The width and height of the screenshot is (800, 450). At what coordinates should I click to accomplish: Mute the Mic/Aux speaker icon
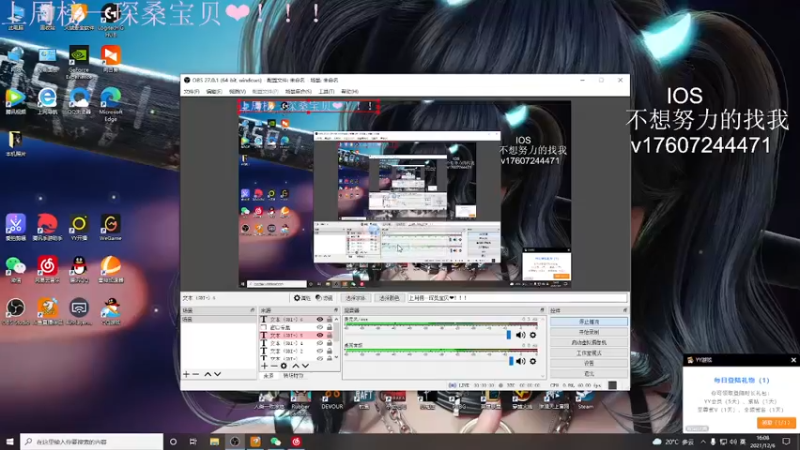pos(520,335)
